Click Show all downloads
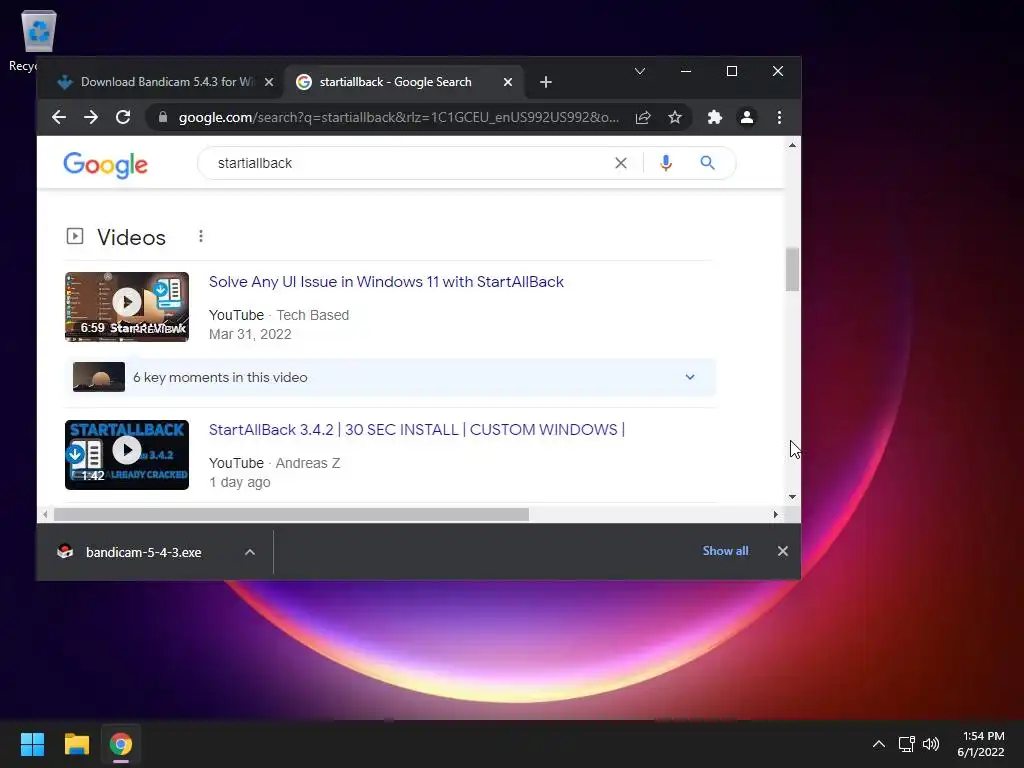The height and width of the screenshot is (768, 1024). point(725,551)
